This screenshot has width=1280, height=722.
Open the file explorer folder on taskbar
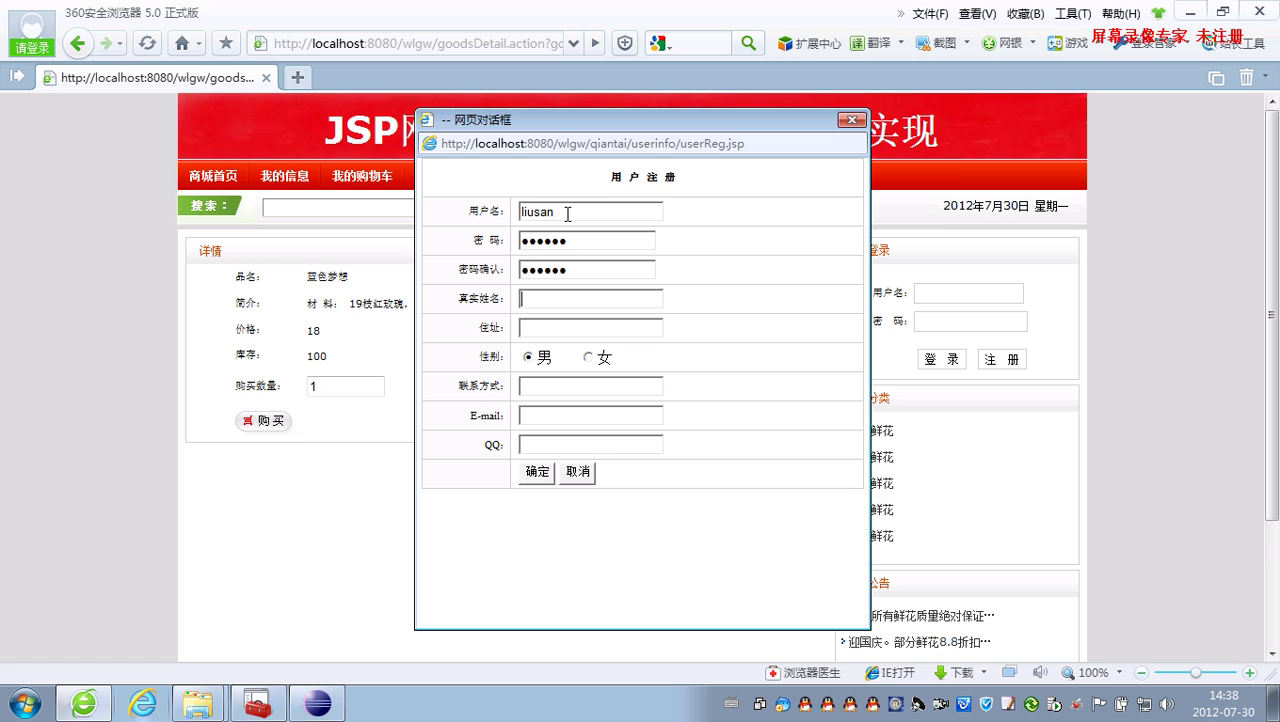[x=199, y=703]
